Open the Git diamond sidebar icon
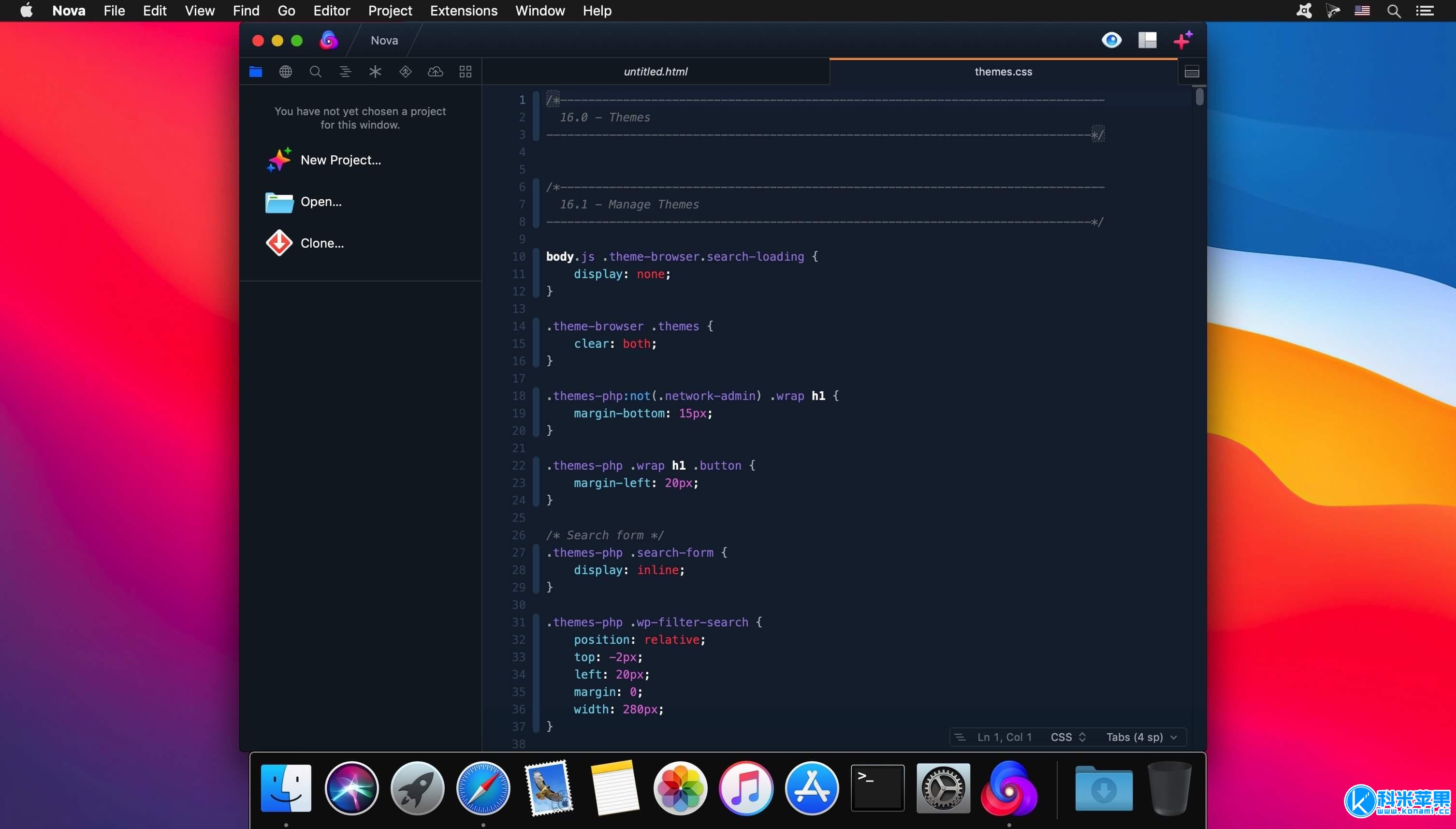The height and width of the screenshot is (829, 1456). pyautogui.click(x=405, y=72)
